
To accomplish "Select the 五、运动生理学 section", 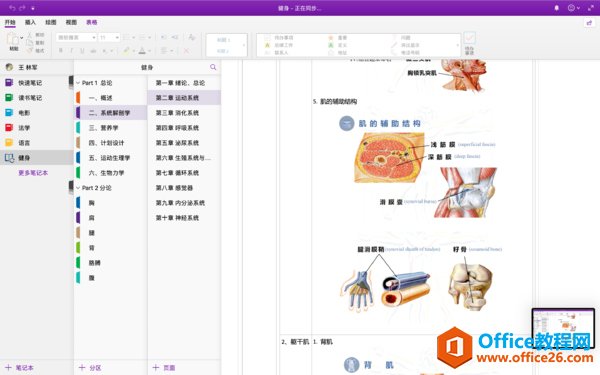I will 111,158.
